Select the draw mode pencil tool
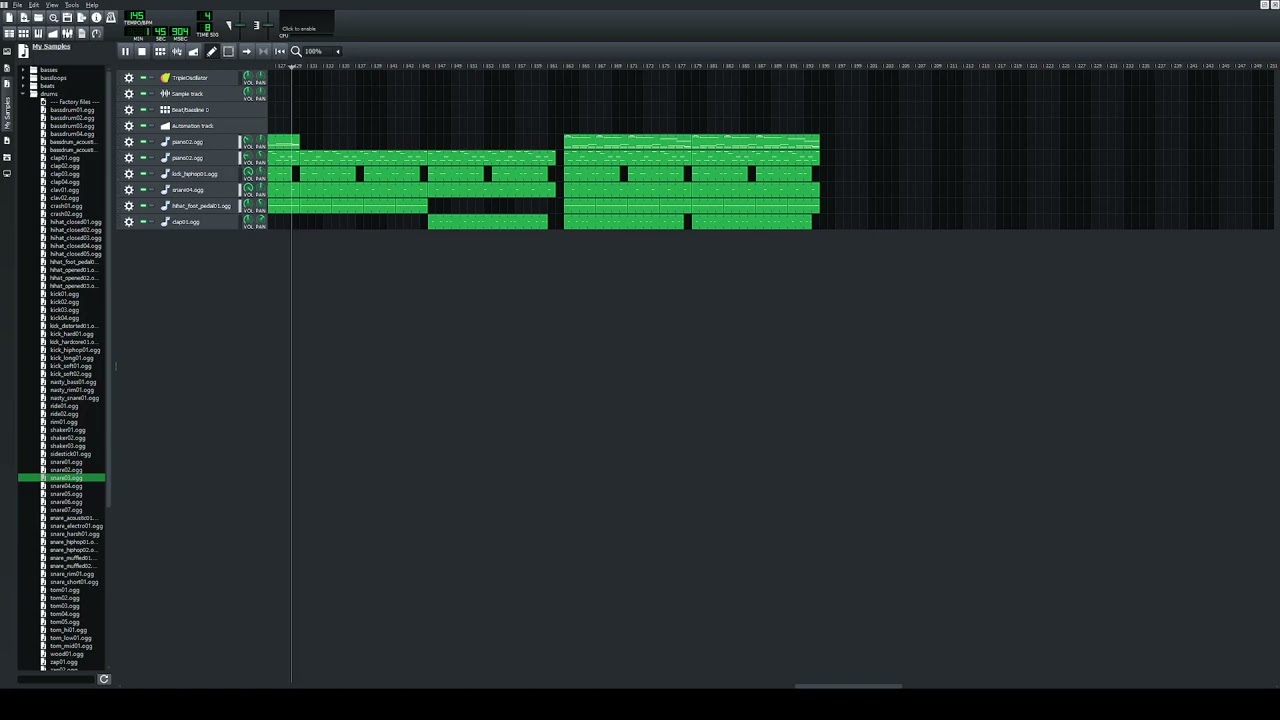 [211, 51]
